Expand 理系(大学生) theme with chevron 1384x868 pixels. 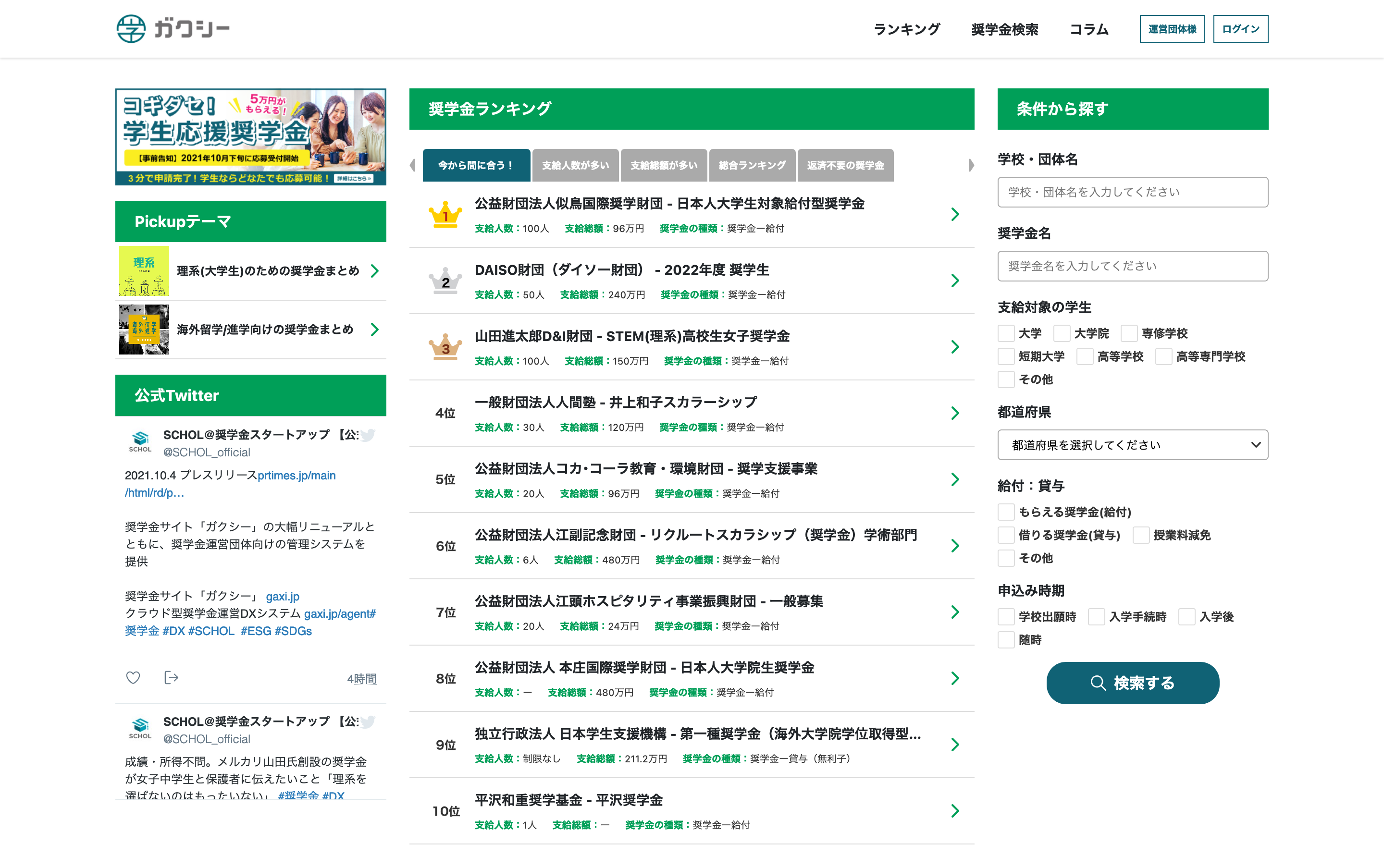point(375,271)
